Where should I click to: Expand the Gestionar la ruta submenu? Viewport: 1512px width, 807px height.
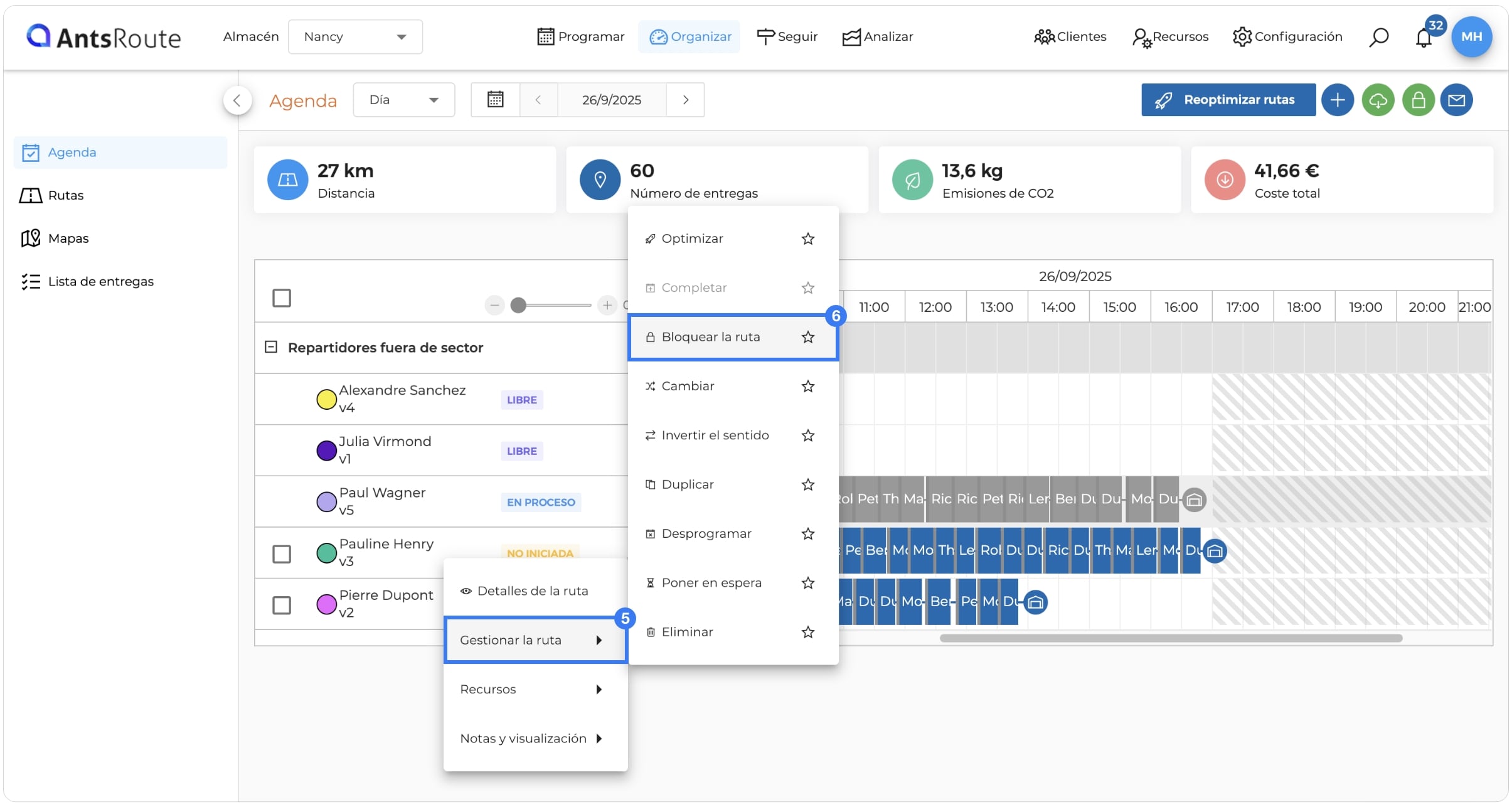pos(535,640)
